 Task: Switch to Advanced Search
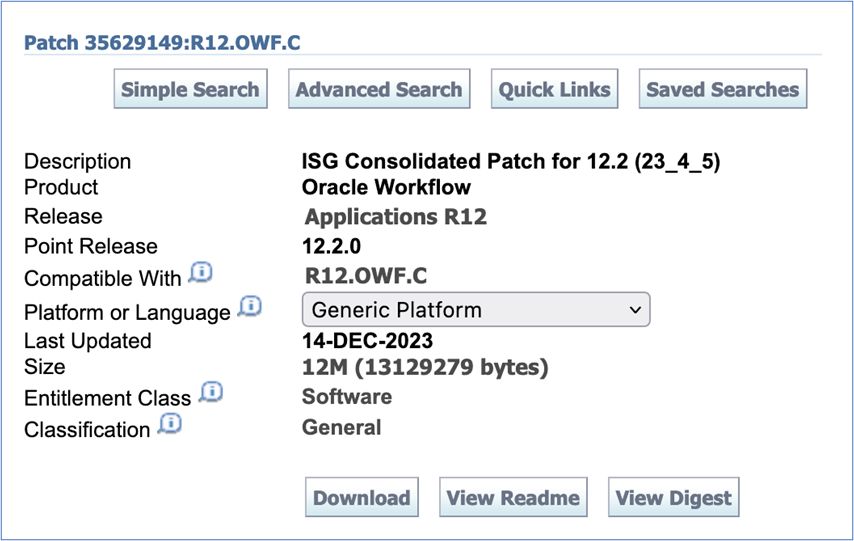click(x=379, y=89)
